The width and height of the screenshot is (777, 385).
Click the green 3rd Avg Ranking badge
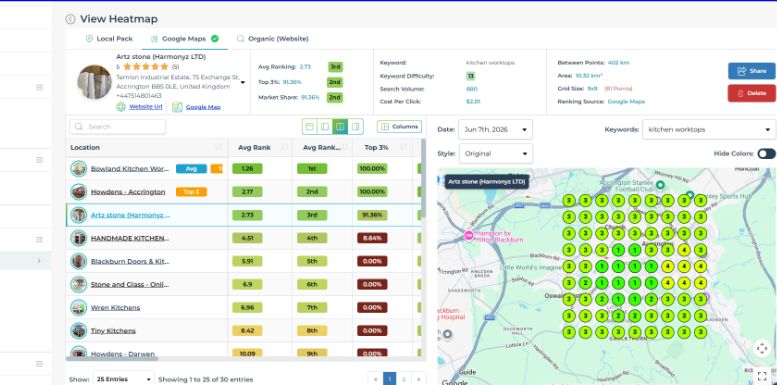pos(335,67)
